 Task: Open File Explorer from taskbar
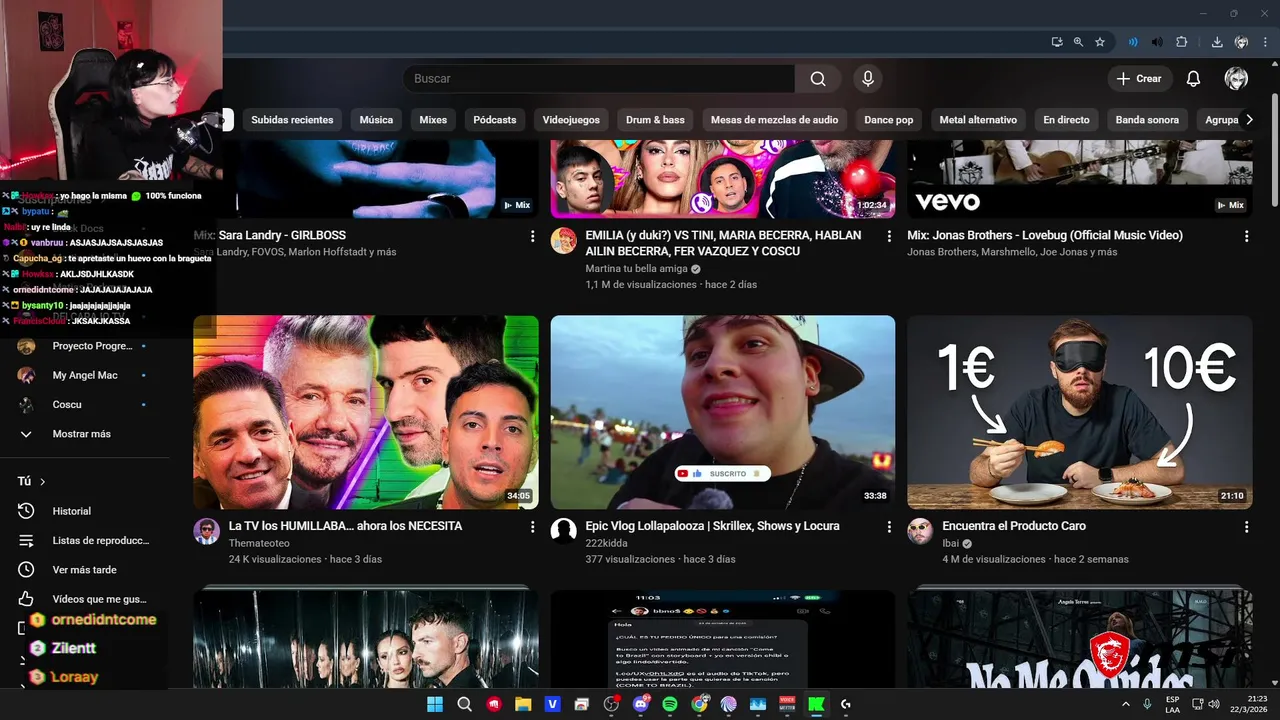coord(523,704)
